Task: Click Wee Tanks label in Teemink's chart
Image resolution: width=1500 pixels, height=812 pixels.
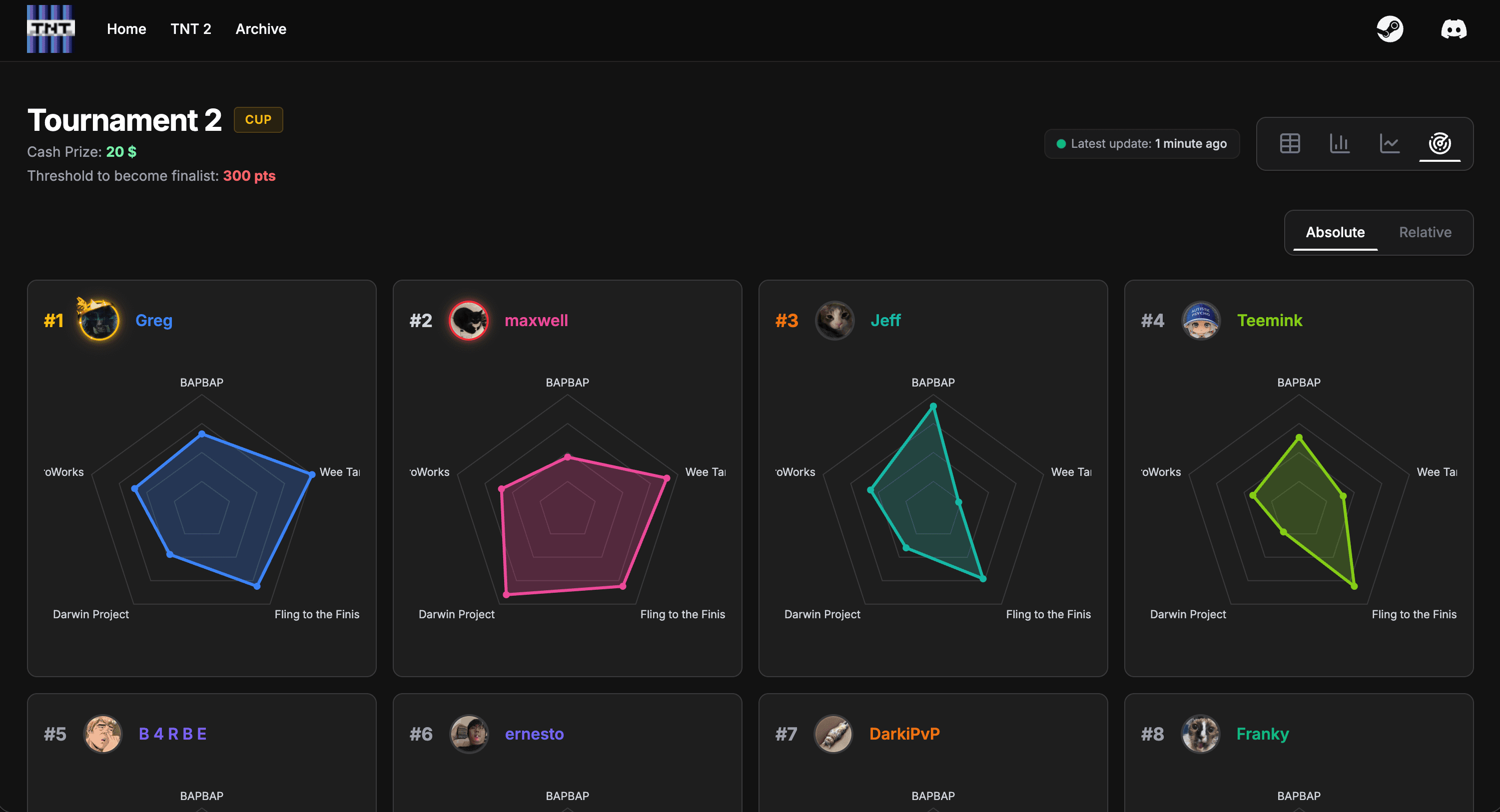Action: click(1437, 472)
